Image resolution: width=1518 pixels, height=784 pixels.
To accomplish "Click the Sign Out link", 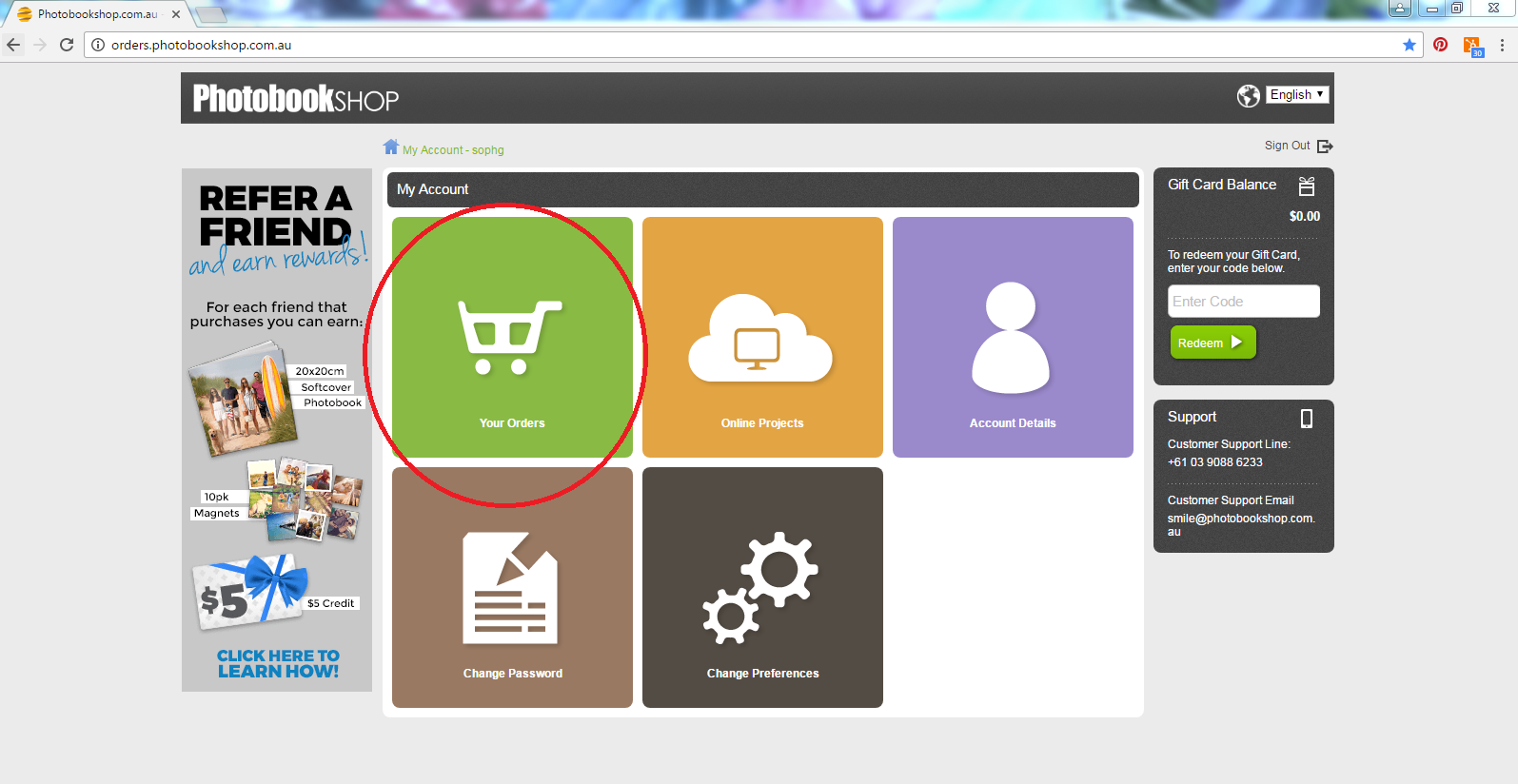I will (1287, 146).
